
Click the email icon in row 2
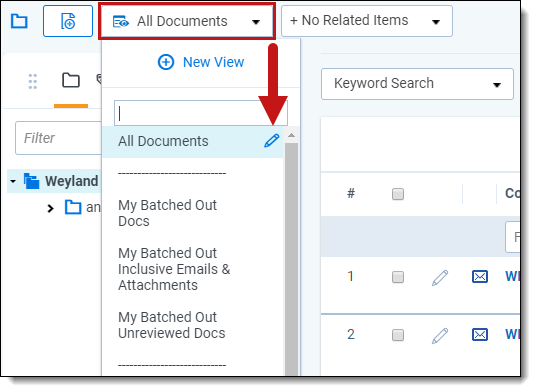click(x=480, y=335)
